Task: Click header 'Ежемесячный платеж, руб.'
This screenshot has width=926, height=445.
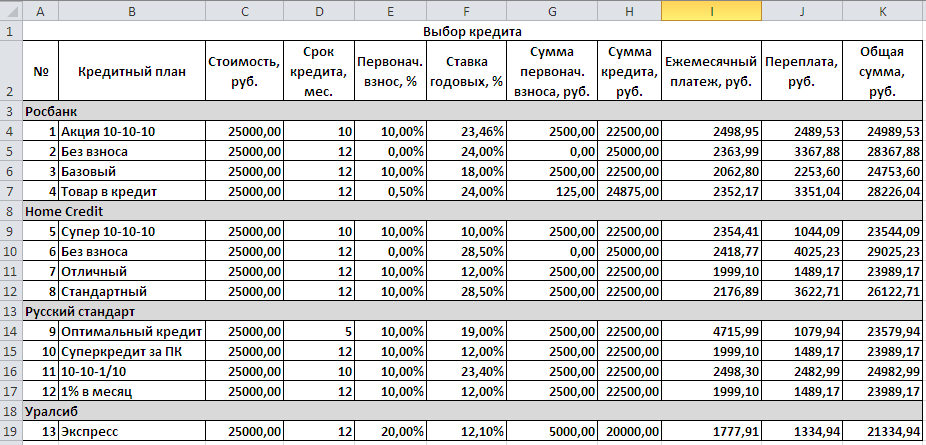Action: pyautogui.click(x=711, y=71)
